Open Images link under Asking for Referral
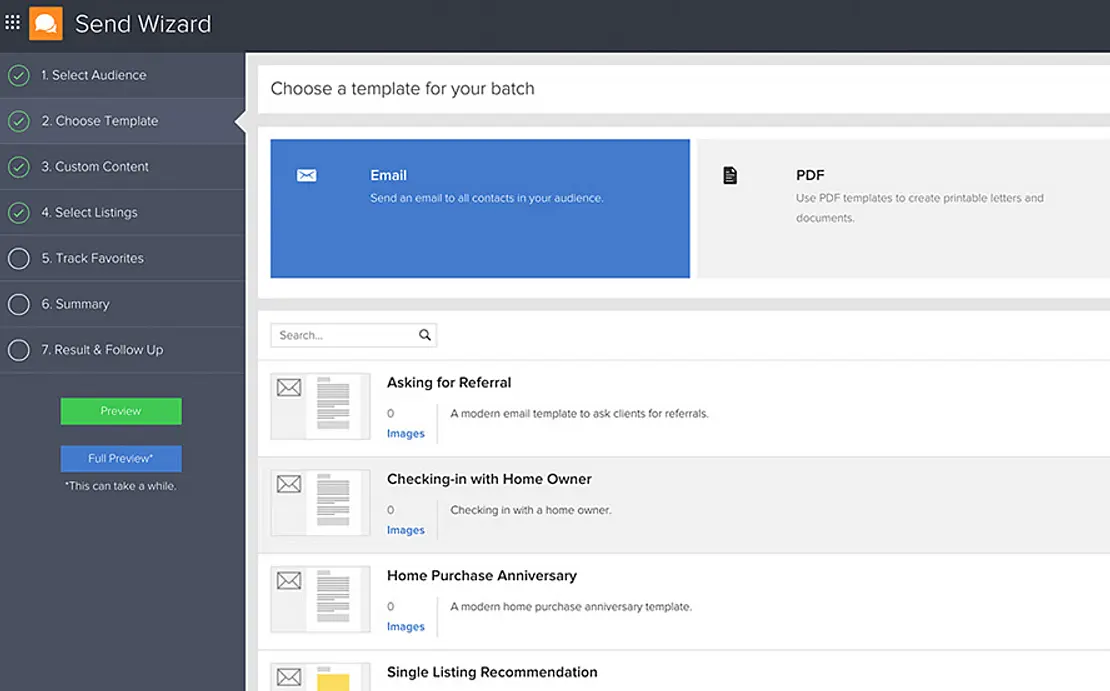The height and width of the screenshot is (691, 1110). (406, 434)
